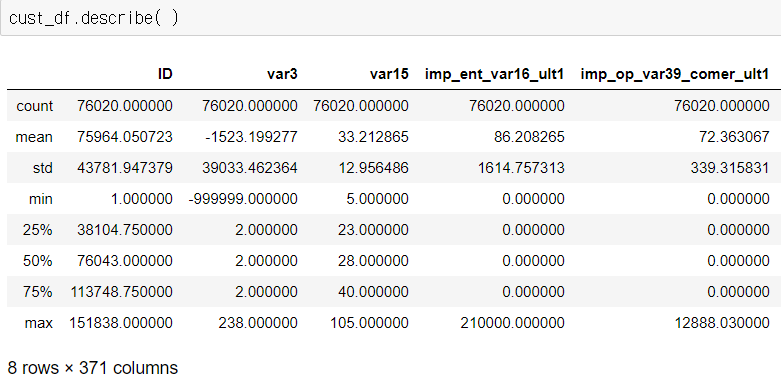
Task: Click imp_op_var39_comer_ult1 mean value 72.363067
Action: click(734, 137)
